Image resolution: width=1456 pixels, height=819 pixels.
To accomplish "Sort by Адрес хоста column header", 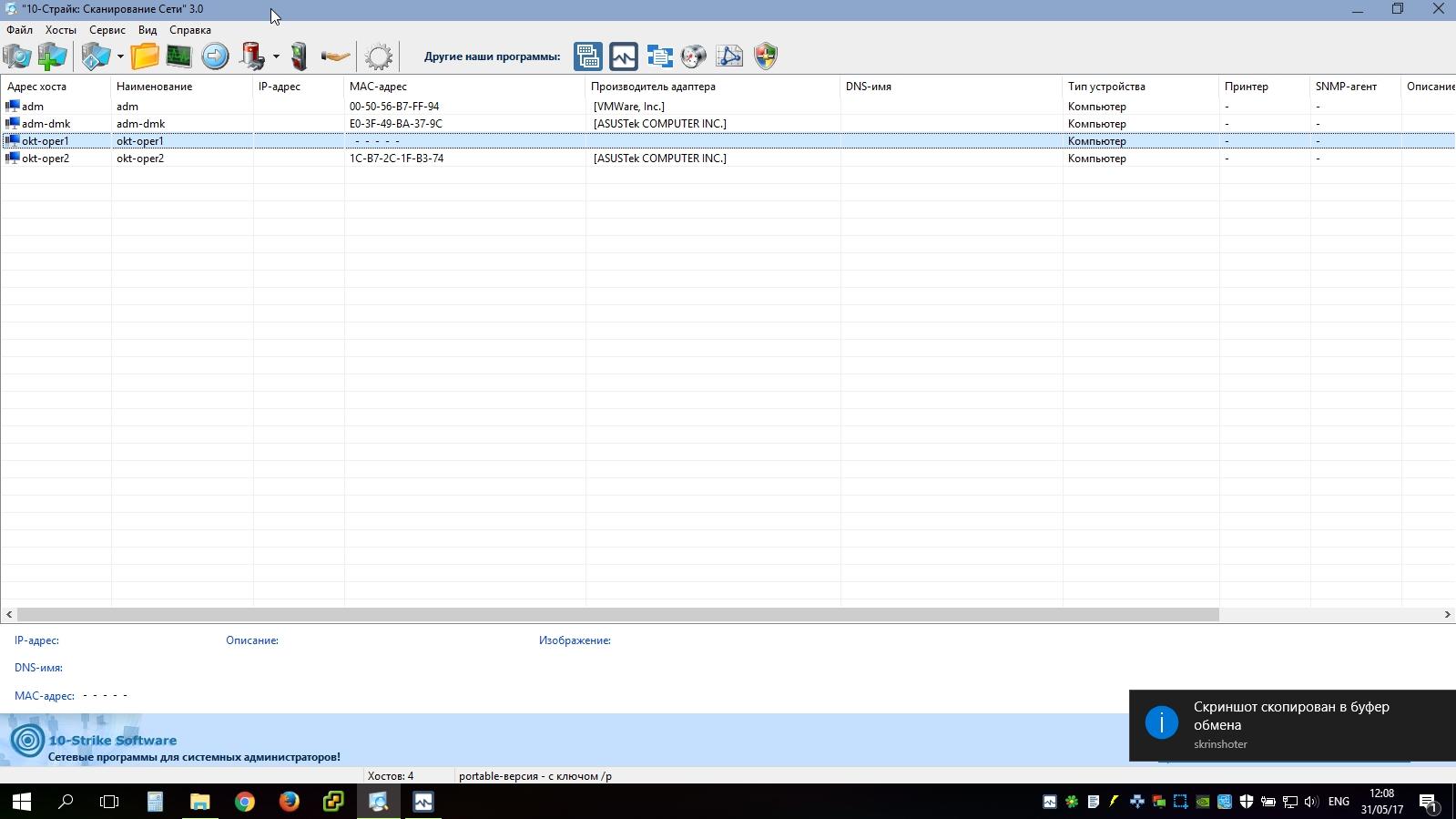I will tap(56, 87).
